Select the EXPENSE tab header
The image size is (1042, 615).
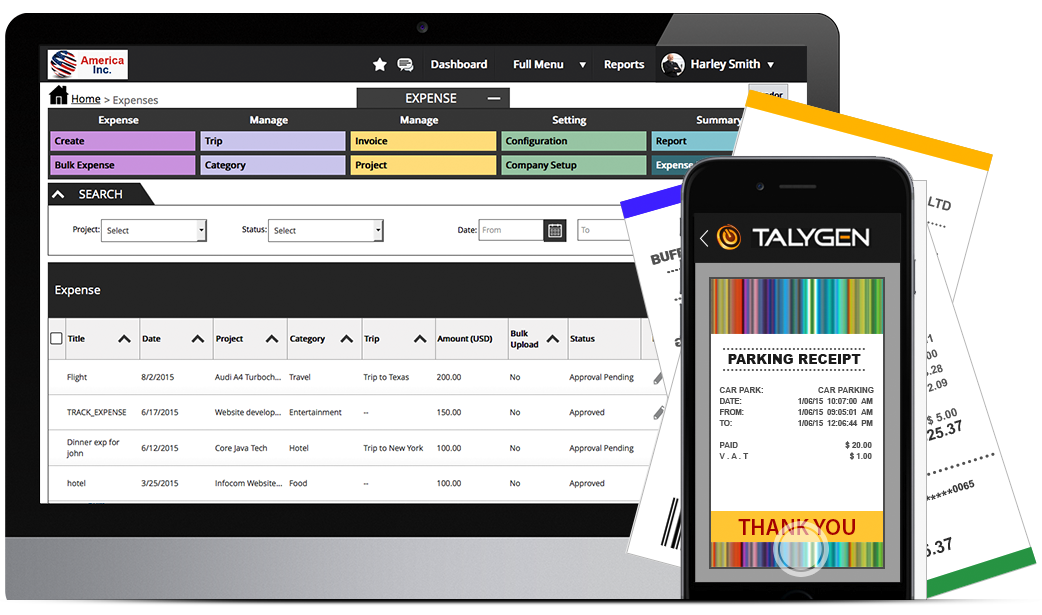(431, 98)
